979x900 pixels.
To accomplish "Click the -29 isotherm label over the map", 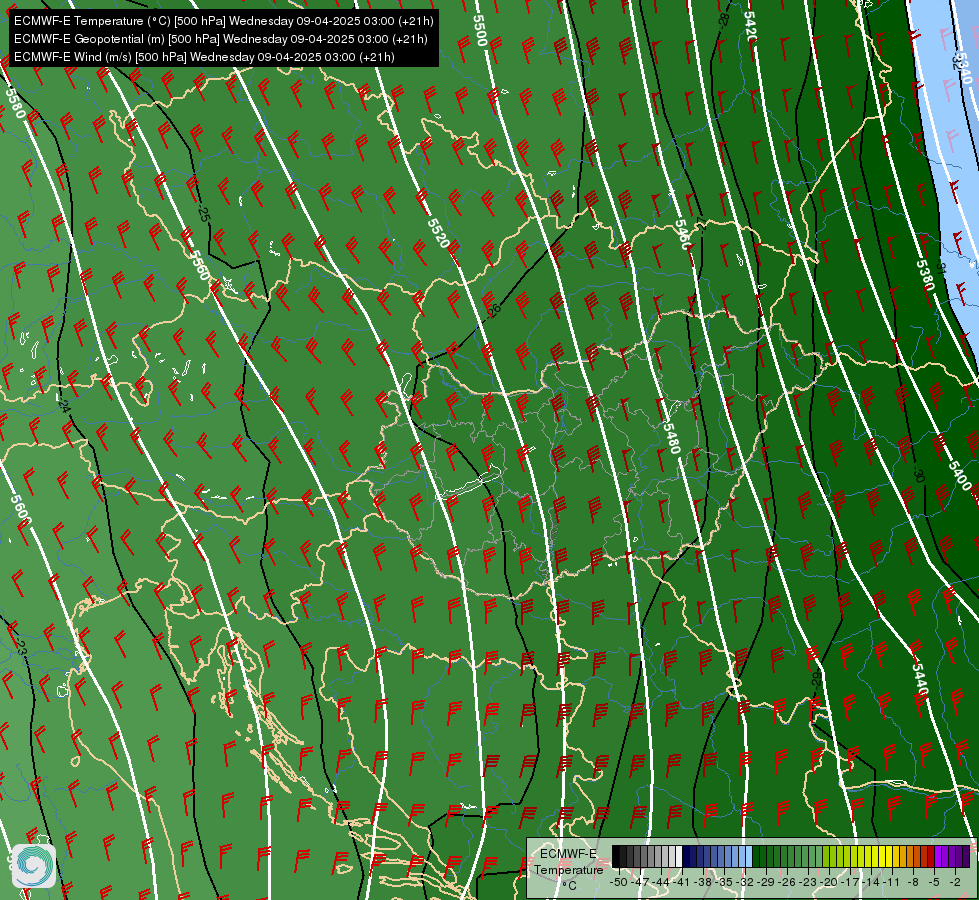I will point(816,680).
